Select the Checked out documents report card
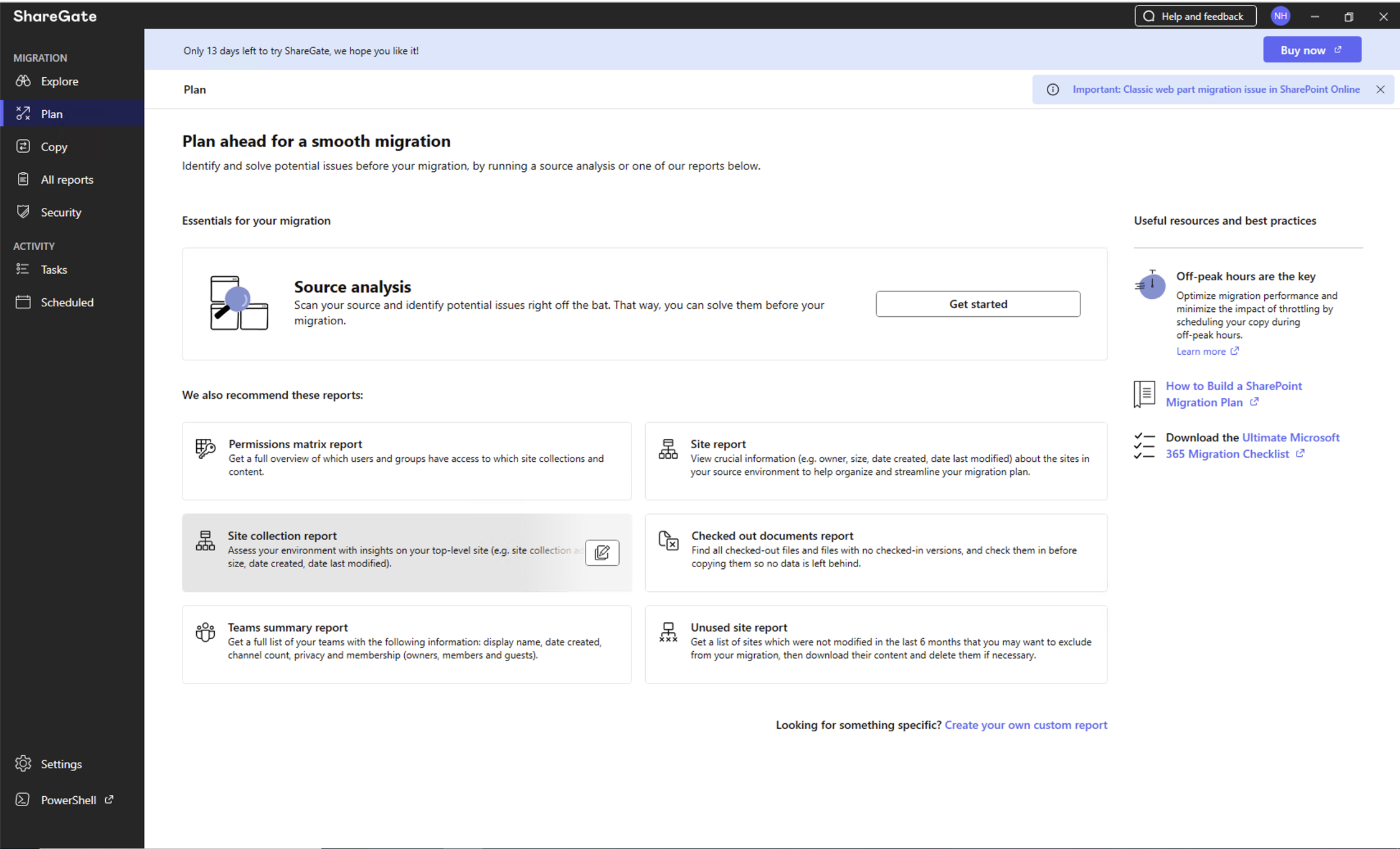Image resolution: width=1400 pixels, height=849 pixels. (x=876, y=553)
